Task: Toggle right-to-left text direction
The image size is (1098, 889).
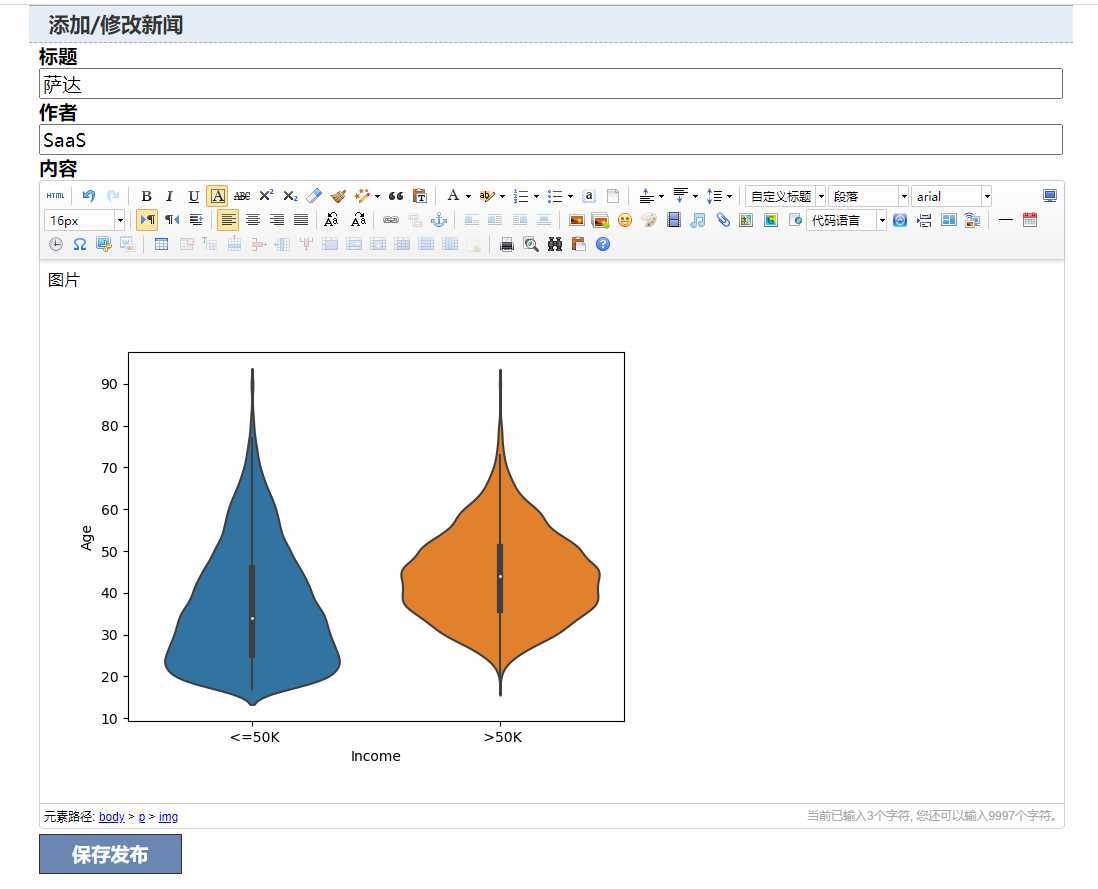Action: point(172,220)
